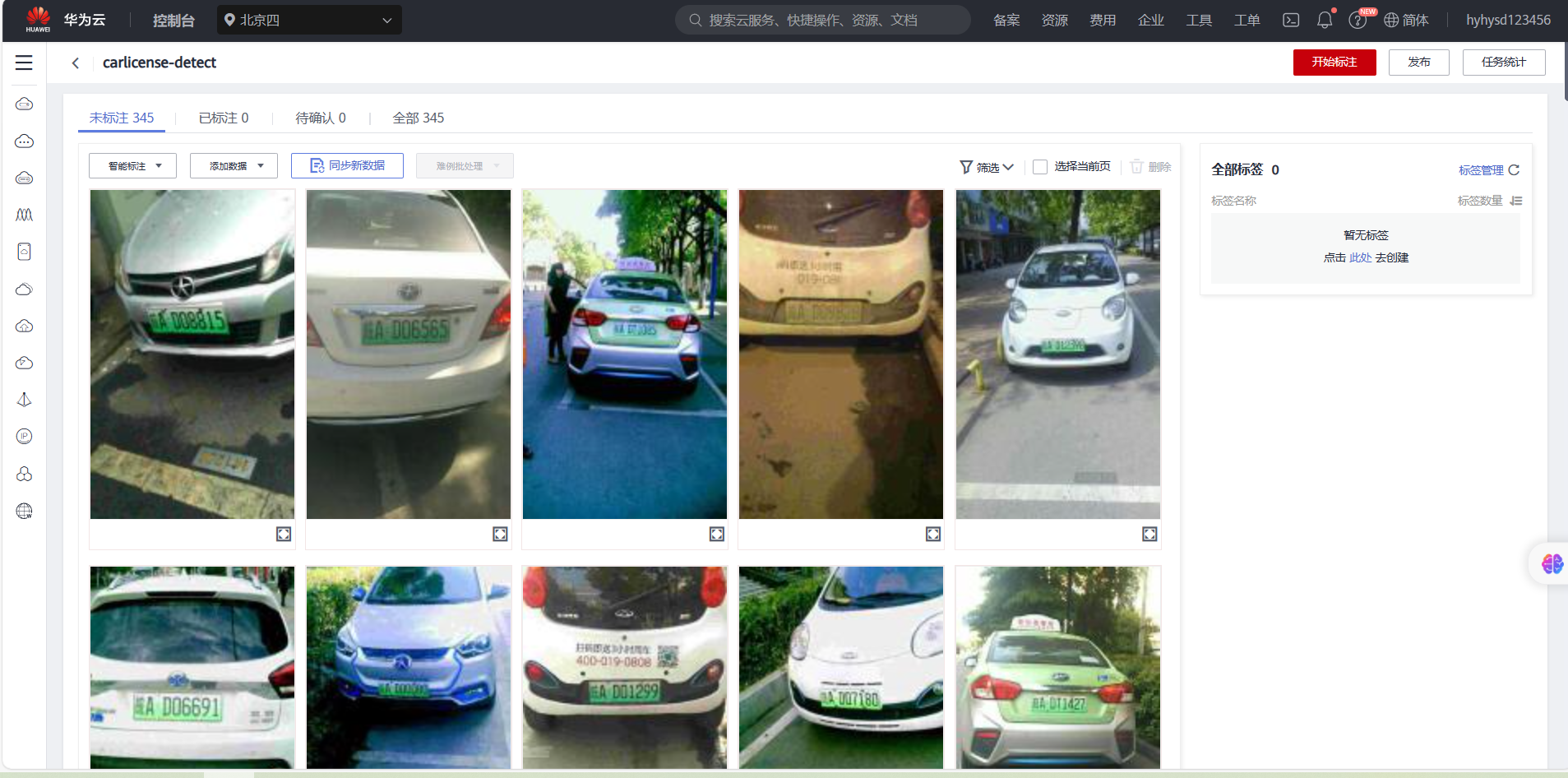Select the D01427 green taxi thumbnail
Viewport: 1568px width, 778px height.
coord(1058,667)
